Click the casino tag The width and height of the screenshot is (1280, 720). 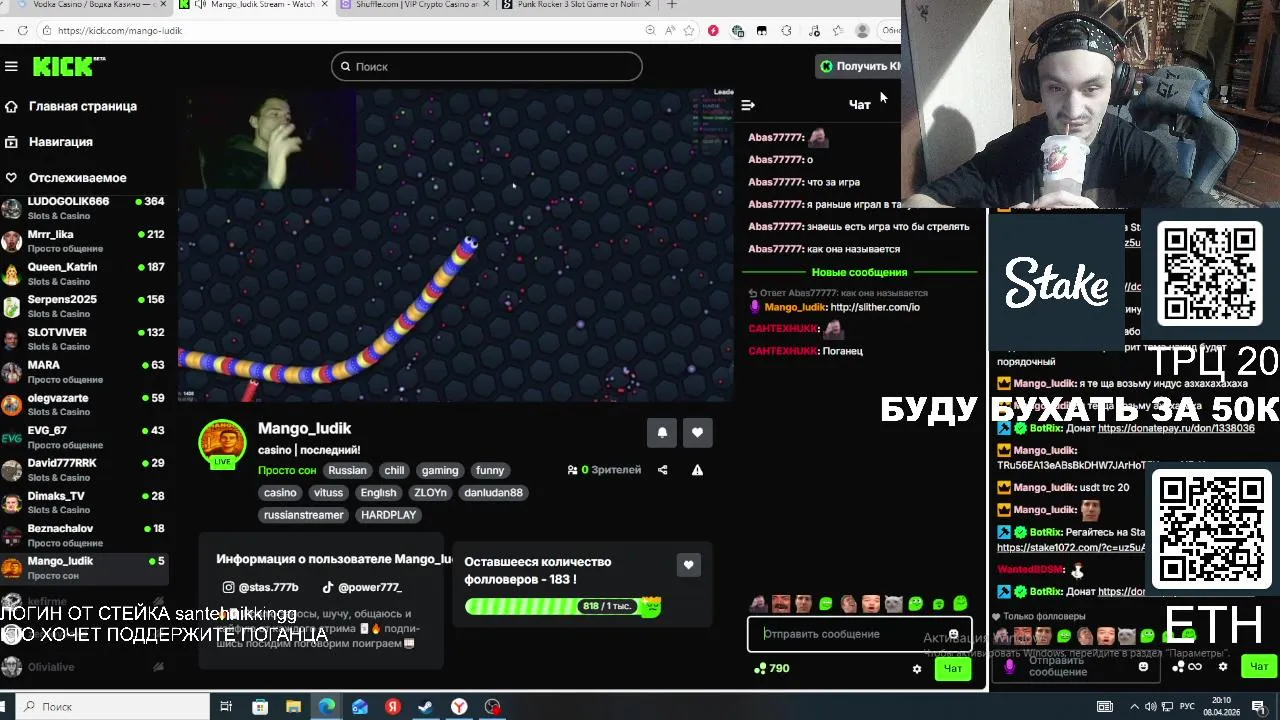pyautogui.click(x=280, y=493)
